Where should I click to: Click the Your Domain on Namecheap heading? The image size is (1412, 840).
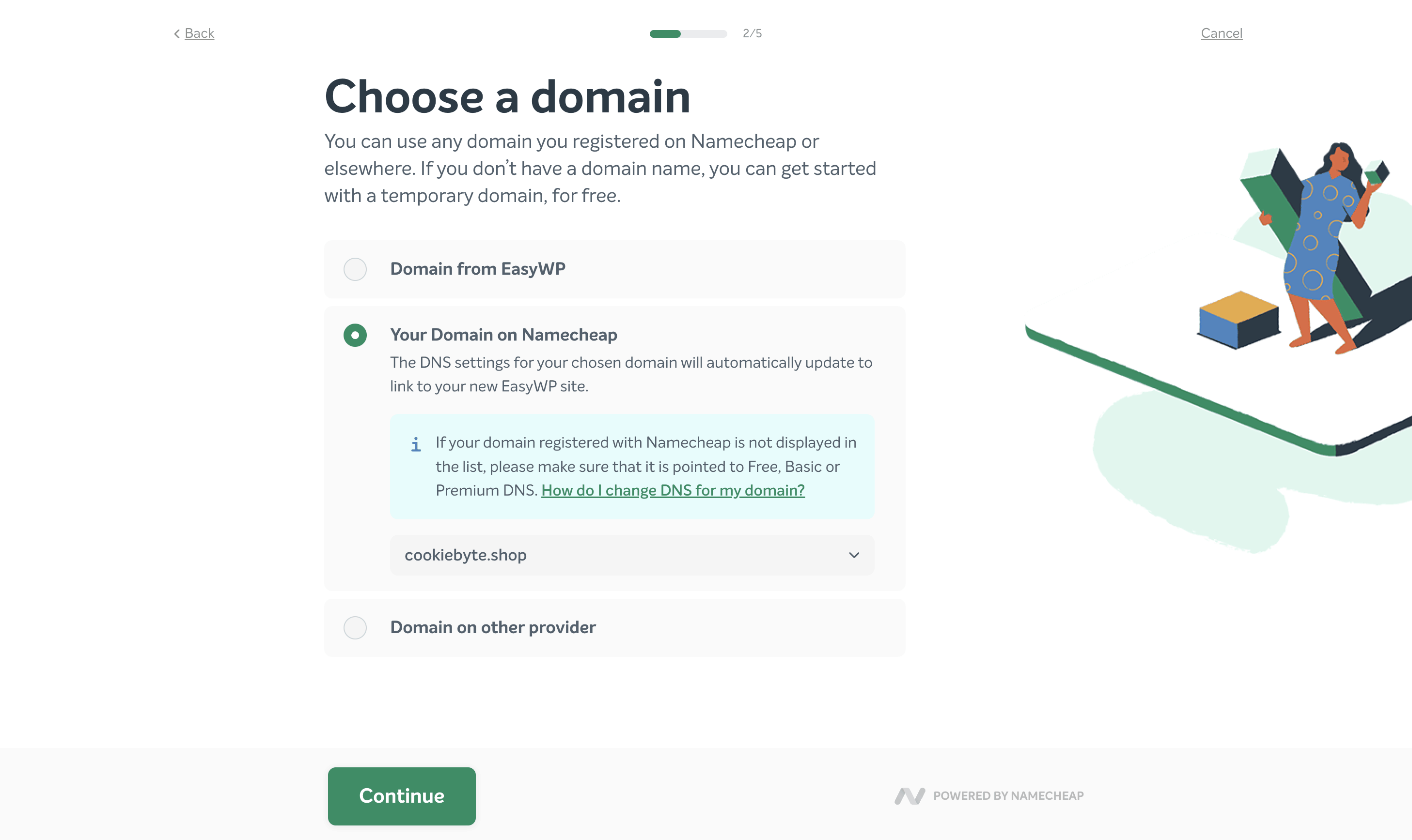click(x=503, y=335)
